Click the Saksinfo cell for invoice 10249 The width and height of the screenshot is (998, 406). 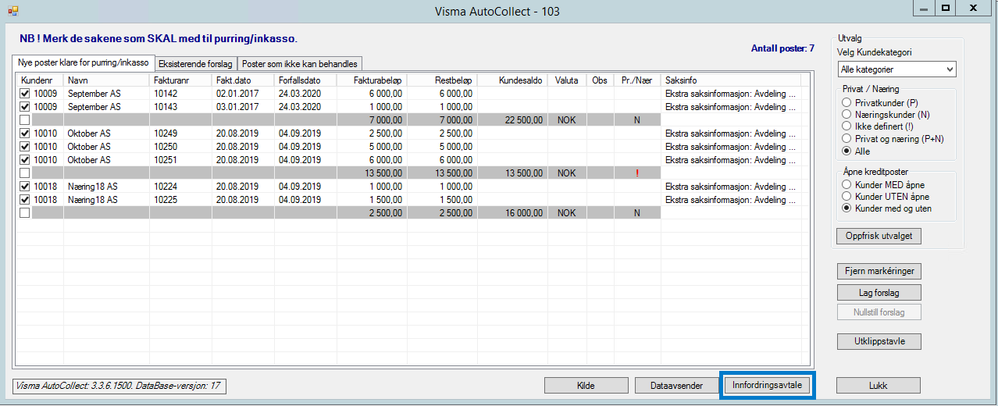tap(730, 134)
